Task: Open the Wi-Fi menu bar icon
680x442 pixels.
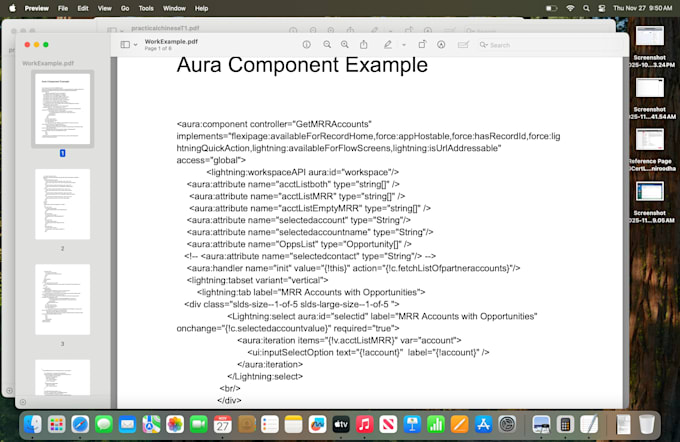Action: click(x=570, y=8)
